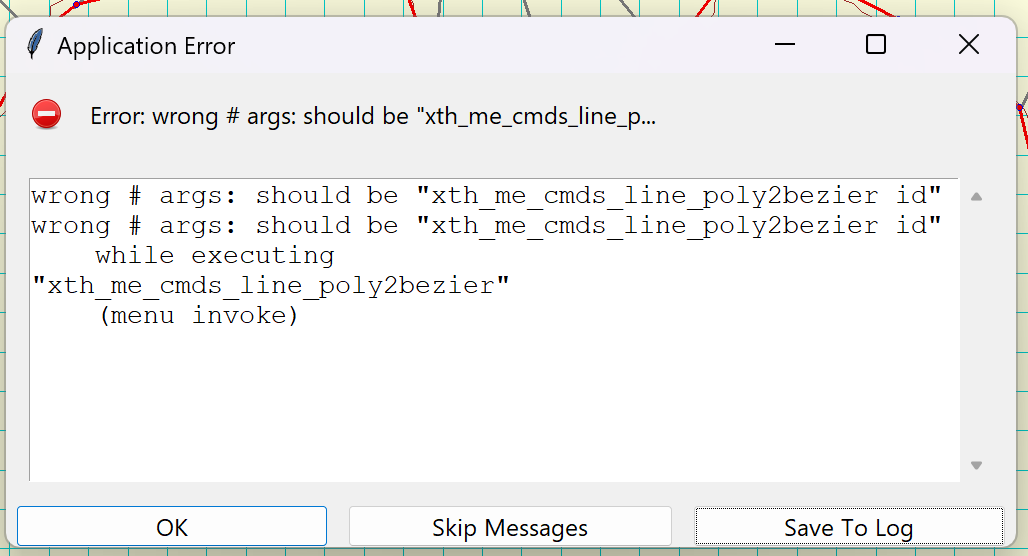Click the truncated error summary message
Image resolution: width=1028 pixels, height=556 pixels.
coord(373,116)
